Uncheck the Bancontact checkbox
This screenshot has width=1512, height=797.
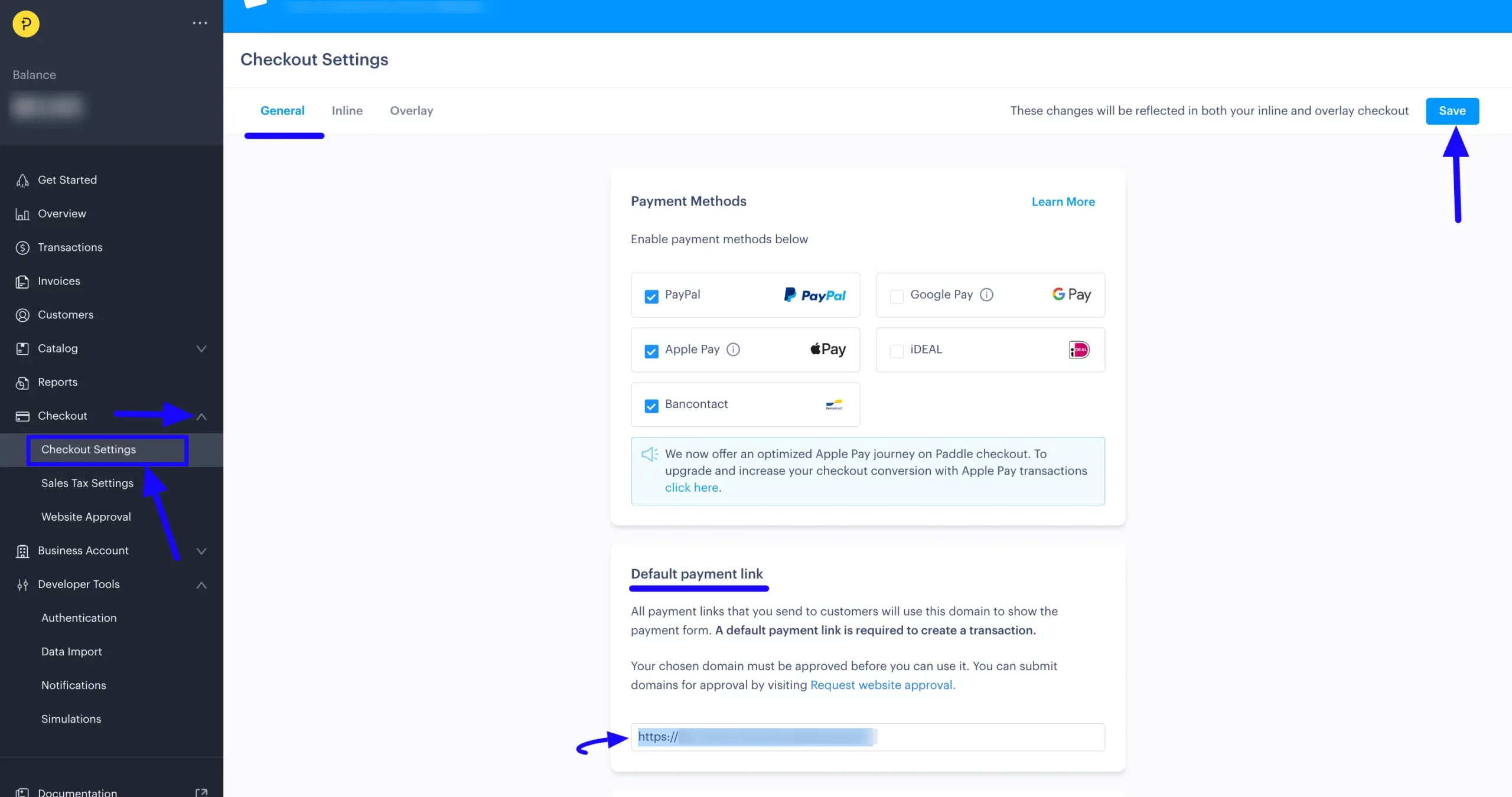tap(651, 406)
